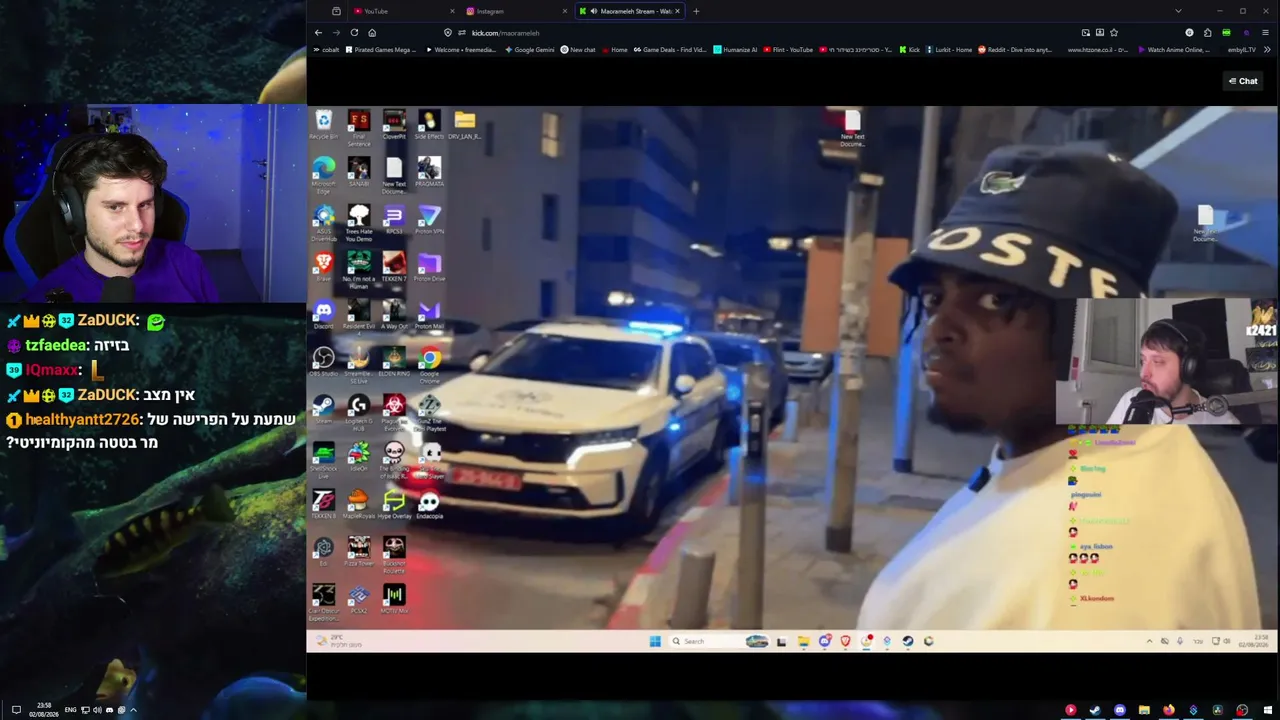Image resolution: width=1280 pixels, height=720 pixels.
Task: Open the browser hamburger menu
Action: pos(1265,32)
